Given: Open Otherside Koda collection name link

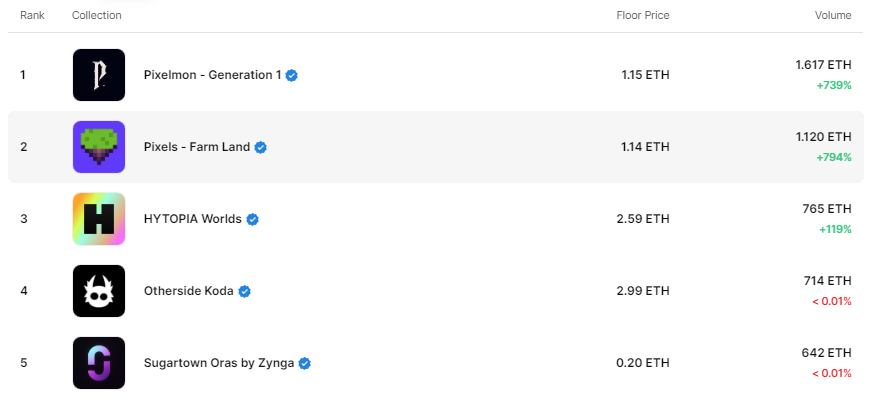Looking at the screenshot, I should coord(189,291).
